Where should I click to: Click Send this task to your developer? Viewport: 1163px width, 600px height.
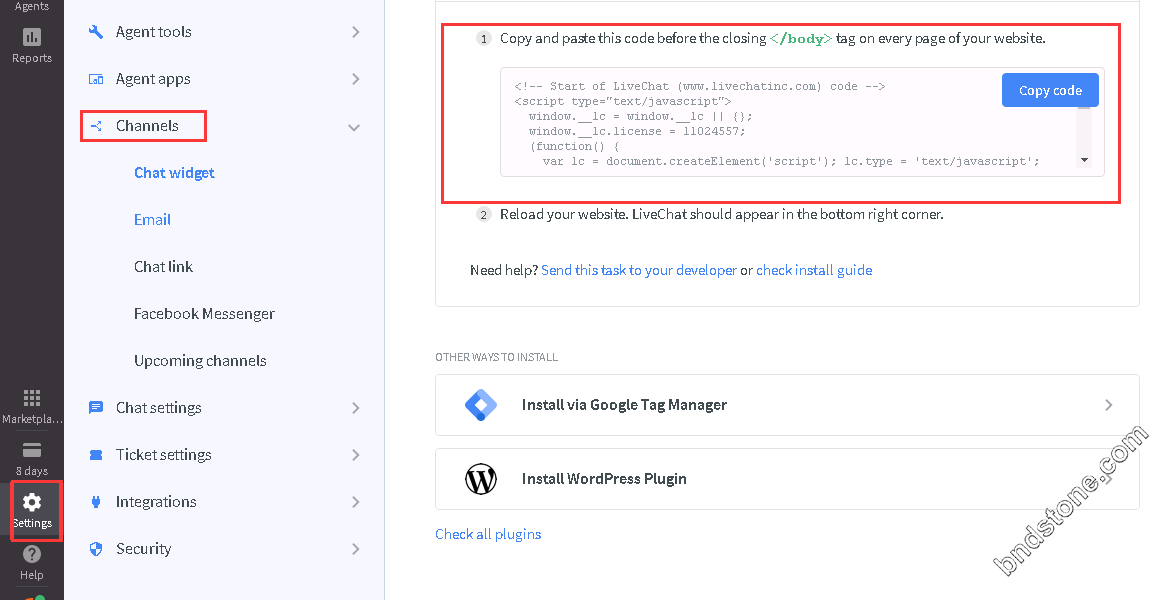click(639, 270)
